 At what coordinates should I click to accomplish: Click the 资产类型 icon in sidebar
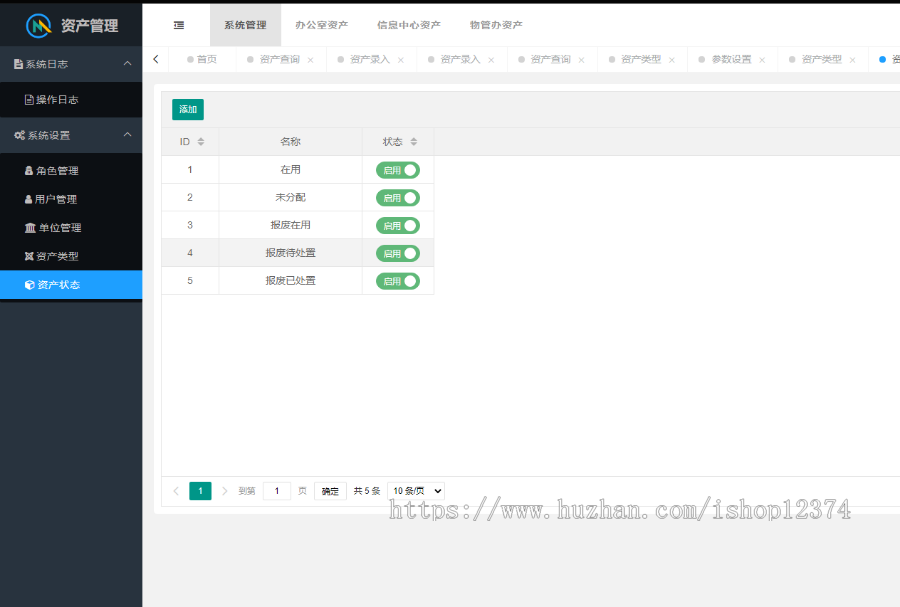point(29,256)
